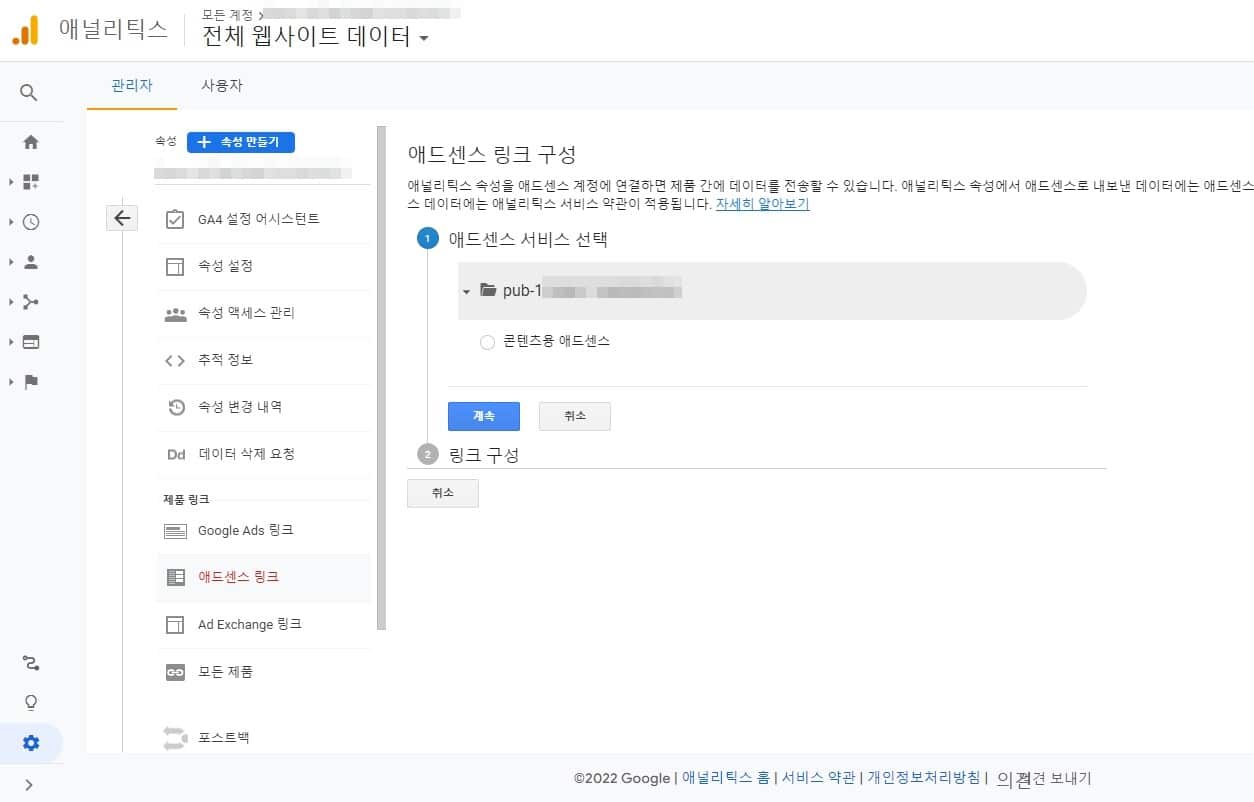Click the 링크 구성 step heading
This screenshot has height=802, width=1254.
[484, 455]
